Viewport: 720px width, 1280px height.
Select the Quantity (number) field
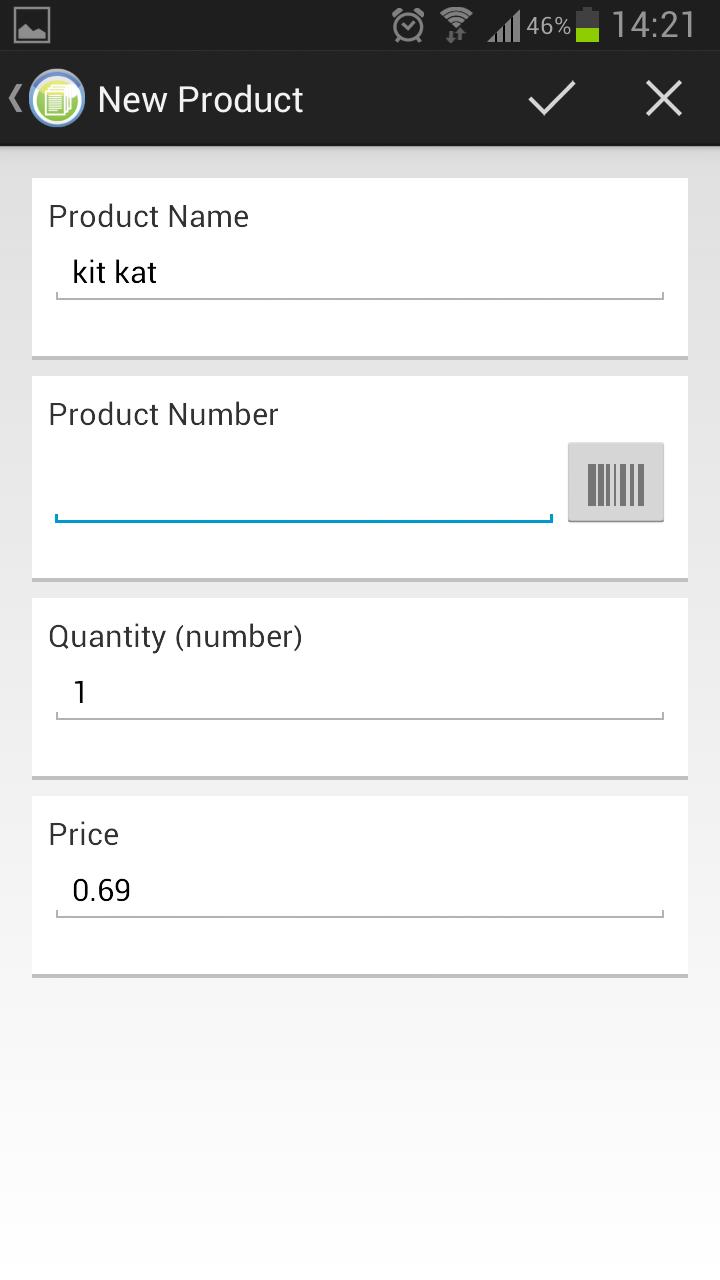tap(360, 693)
